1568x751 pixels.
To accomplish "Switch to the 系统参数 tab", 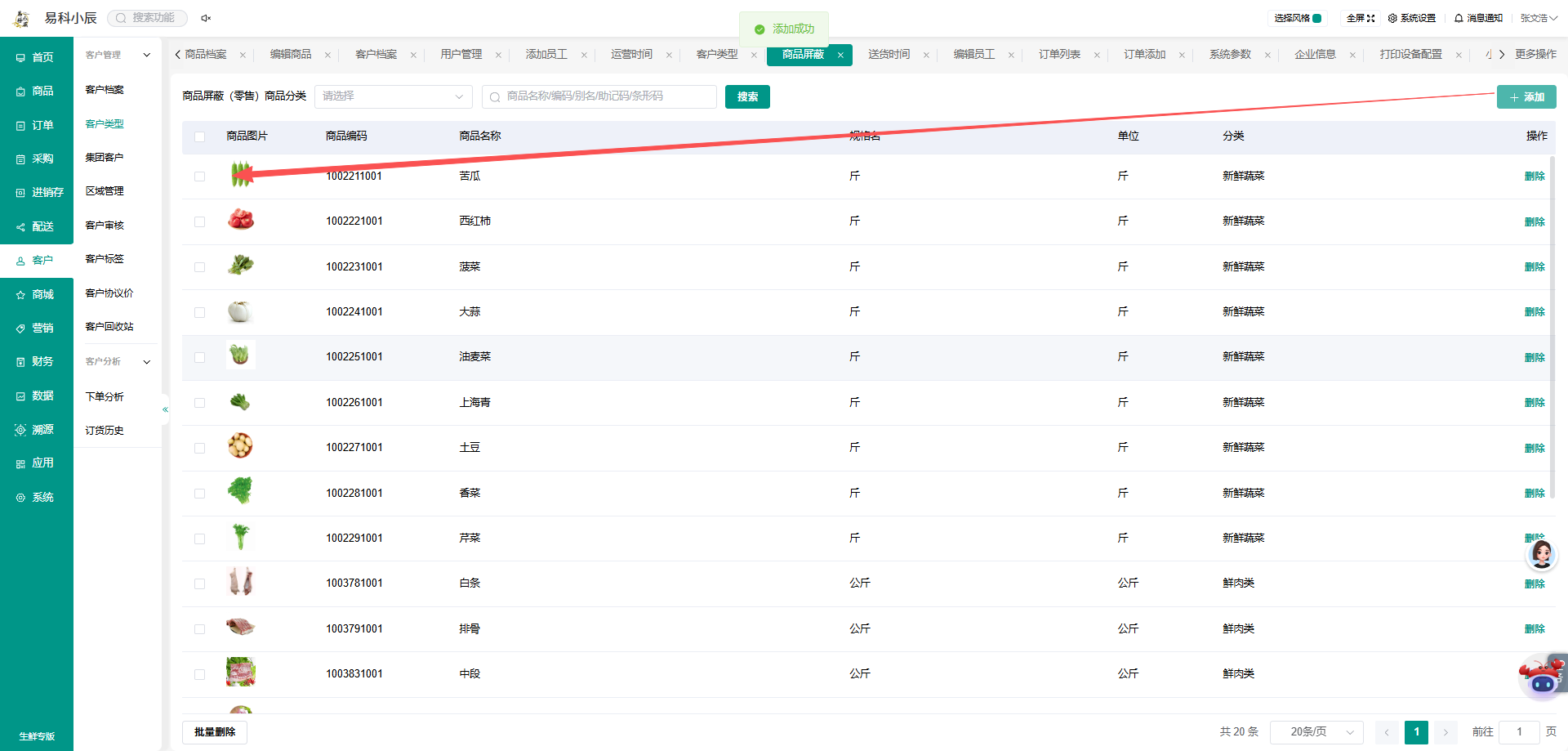I will point(1230,54).
